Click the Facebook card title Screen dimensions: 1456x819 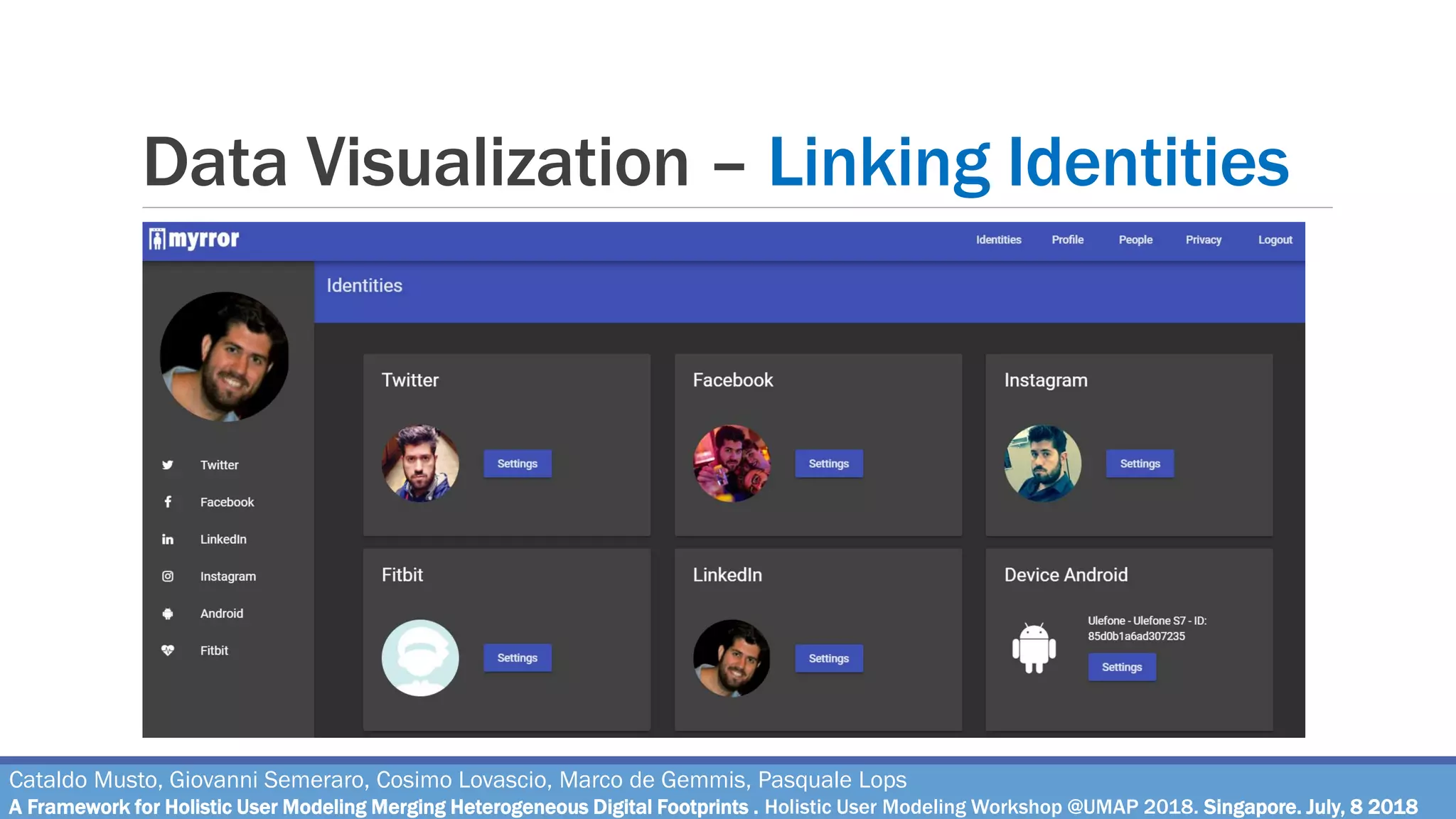pos(733,380)
